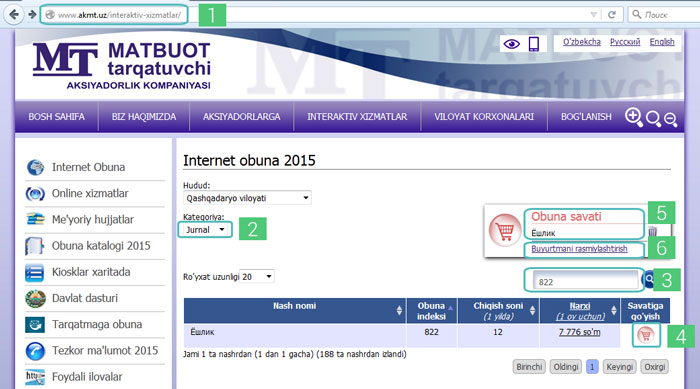Click the magnifier zoom-in plus icon
This screenshot has width=700, height=389.
coord(633,117)
